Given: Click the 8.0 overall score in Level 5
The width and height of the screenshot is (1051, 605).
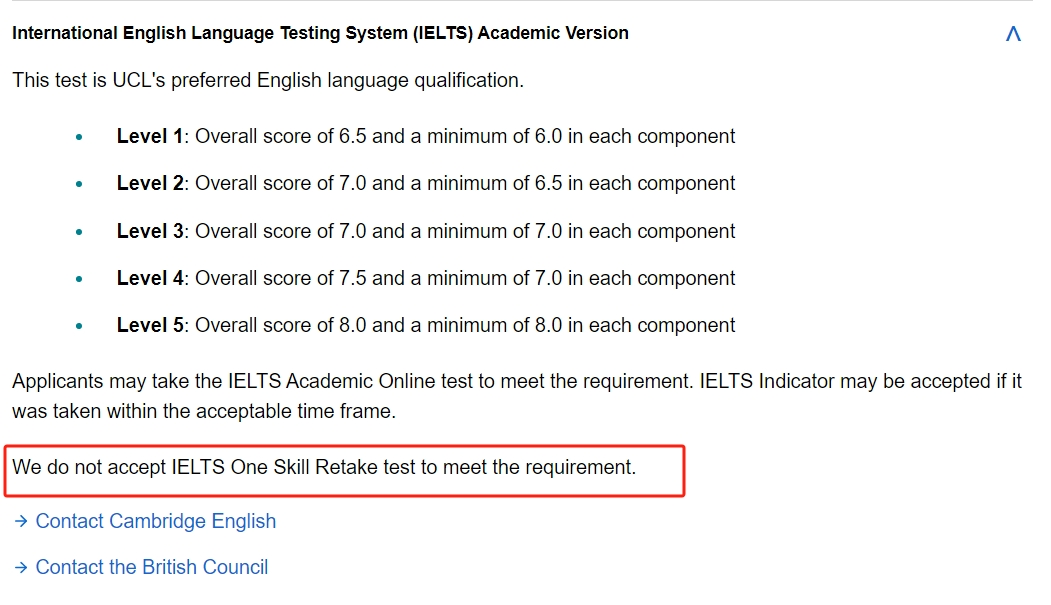Looking at the screenshot, I should coord(353,325).
